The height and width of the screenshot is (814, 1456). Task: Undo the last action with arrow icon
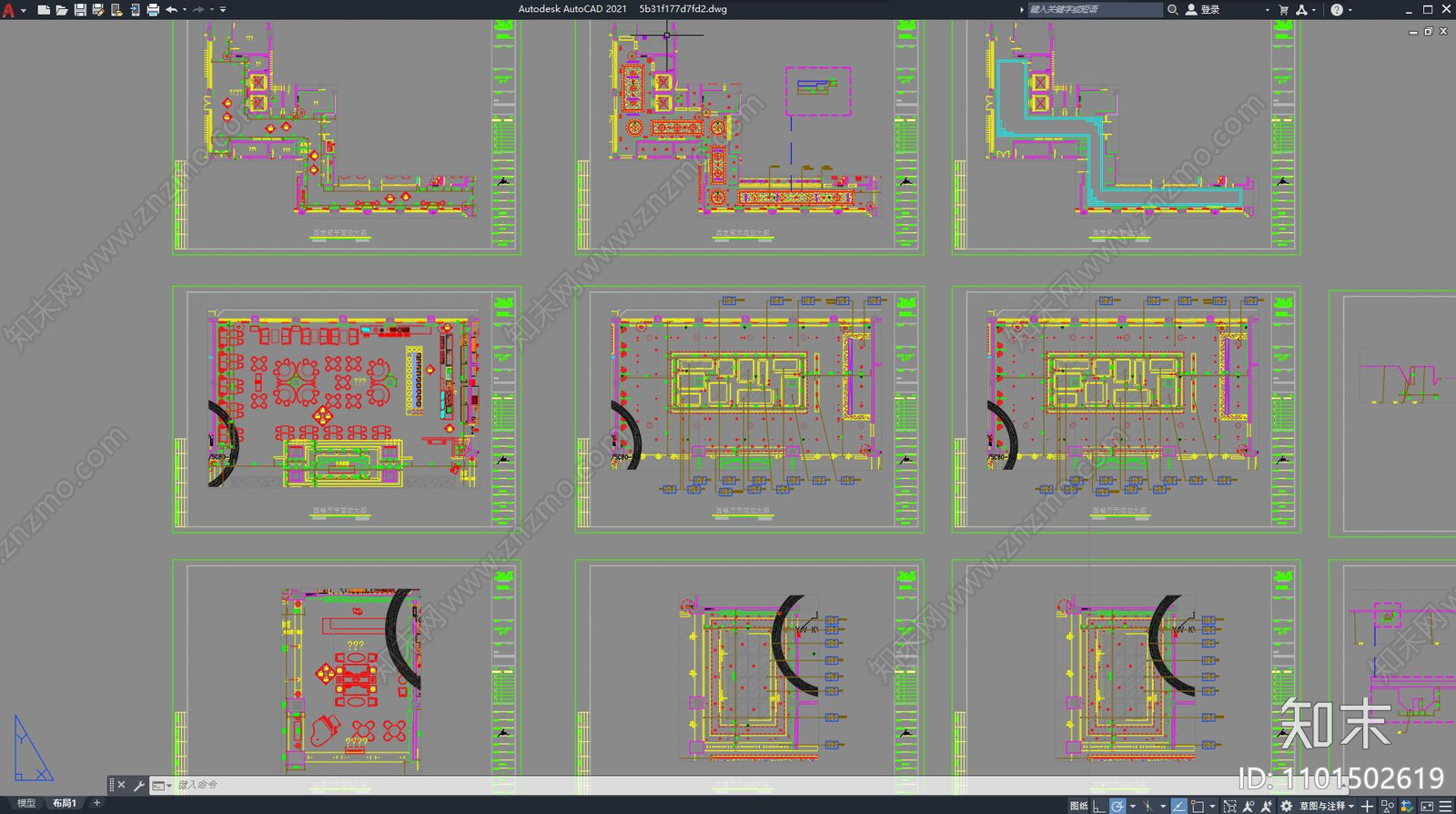click(171, 9)
